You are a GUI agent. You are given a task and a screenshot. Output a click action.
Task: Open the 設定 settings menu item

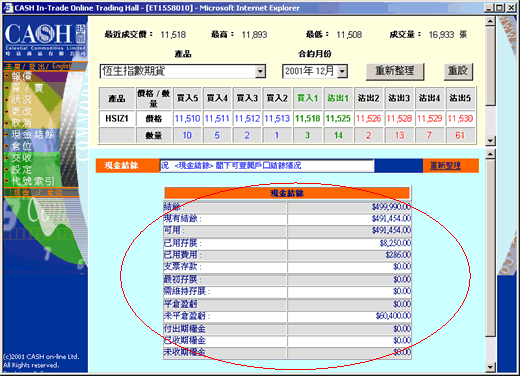(22, 169)
